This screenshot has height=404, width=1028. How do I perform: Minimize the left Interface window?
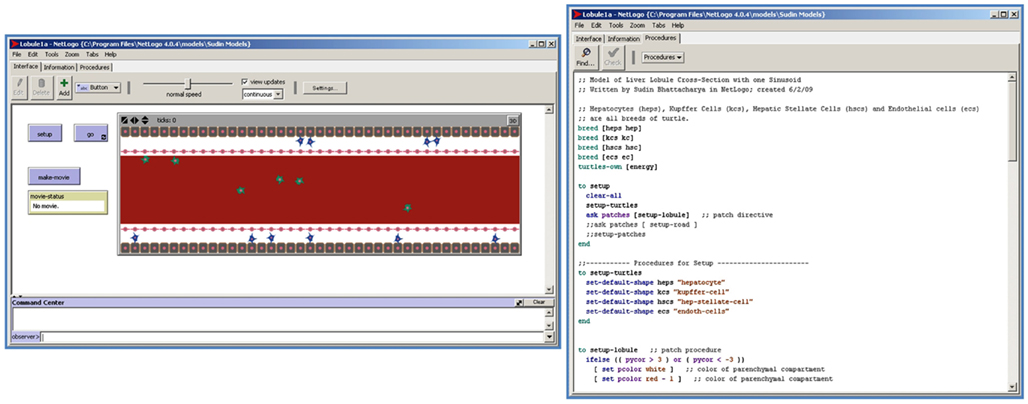point(532,44)
